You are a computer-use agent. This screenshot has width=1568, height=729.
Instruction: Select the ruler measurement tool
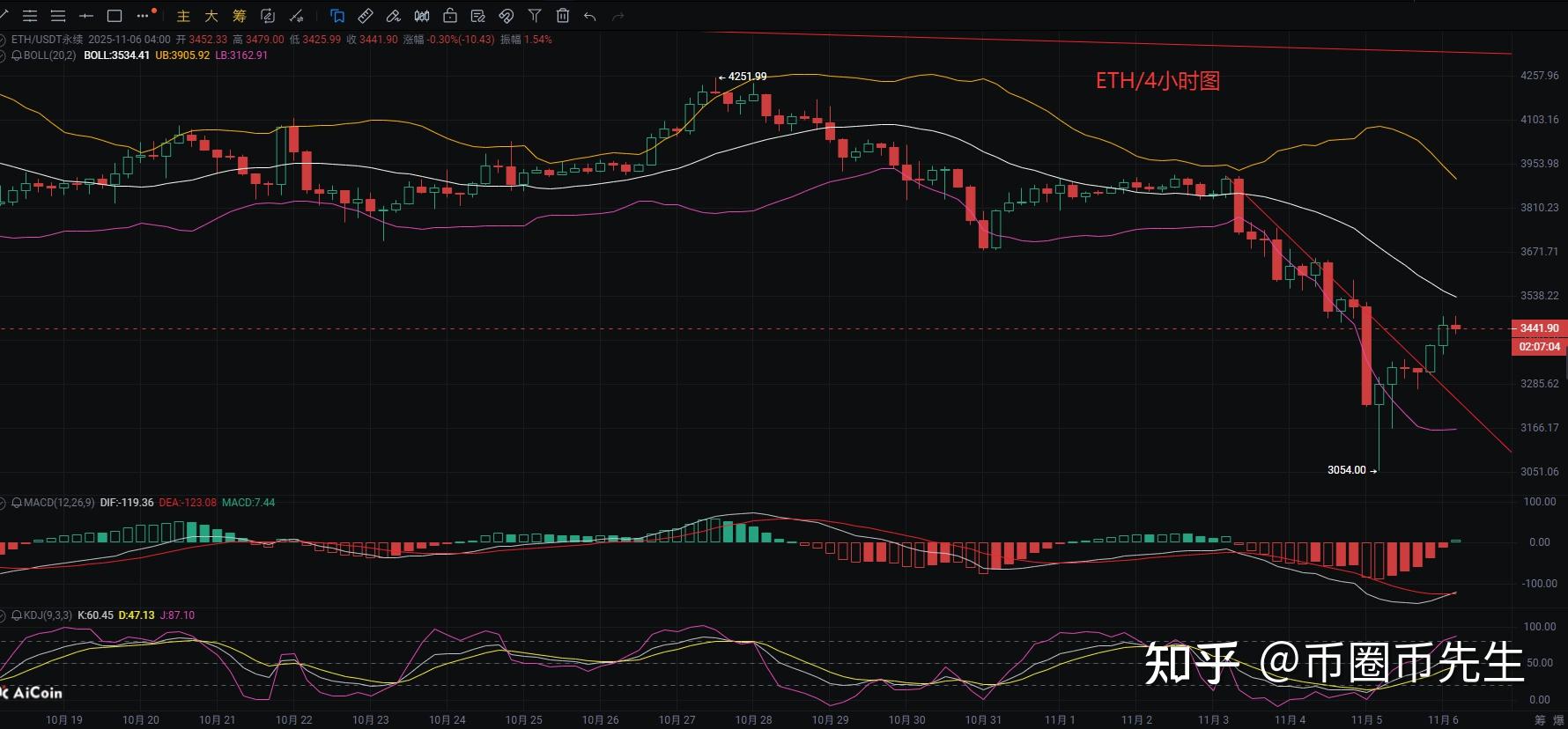366,16
